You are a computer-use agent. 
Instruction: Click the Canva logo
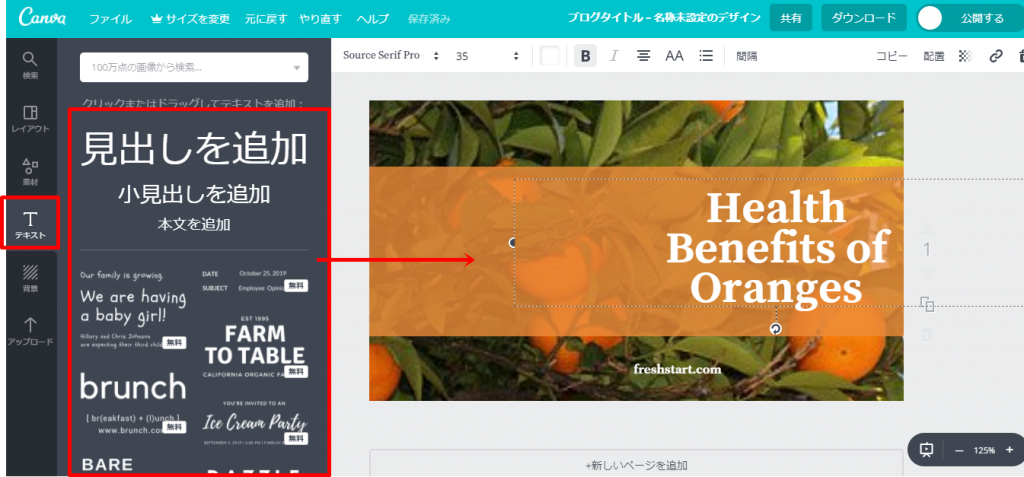click(x=42, y=18)
